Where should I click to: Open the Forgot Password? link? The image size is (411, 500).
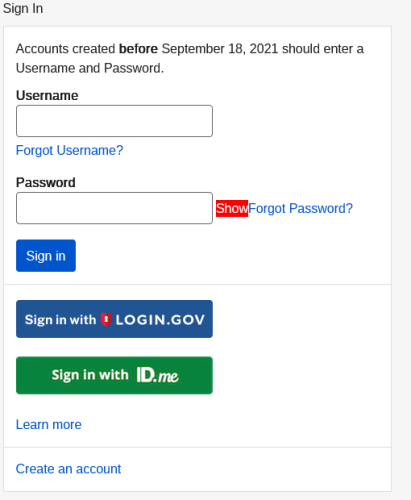coord(300,208)
